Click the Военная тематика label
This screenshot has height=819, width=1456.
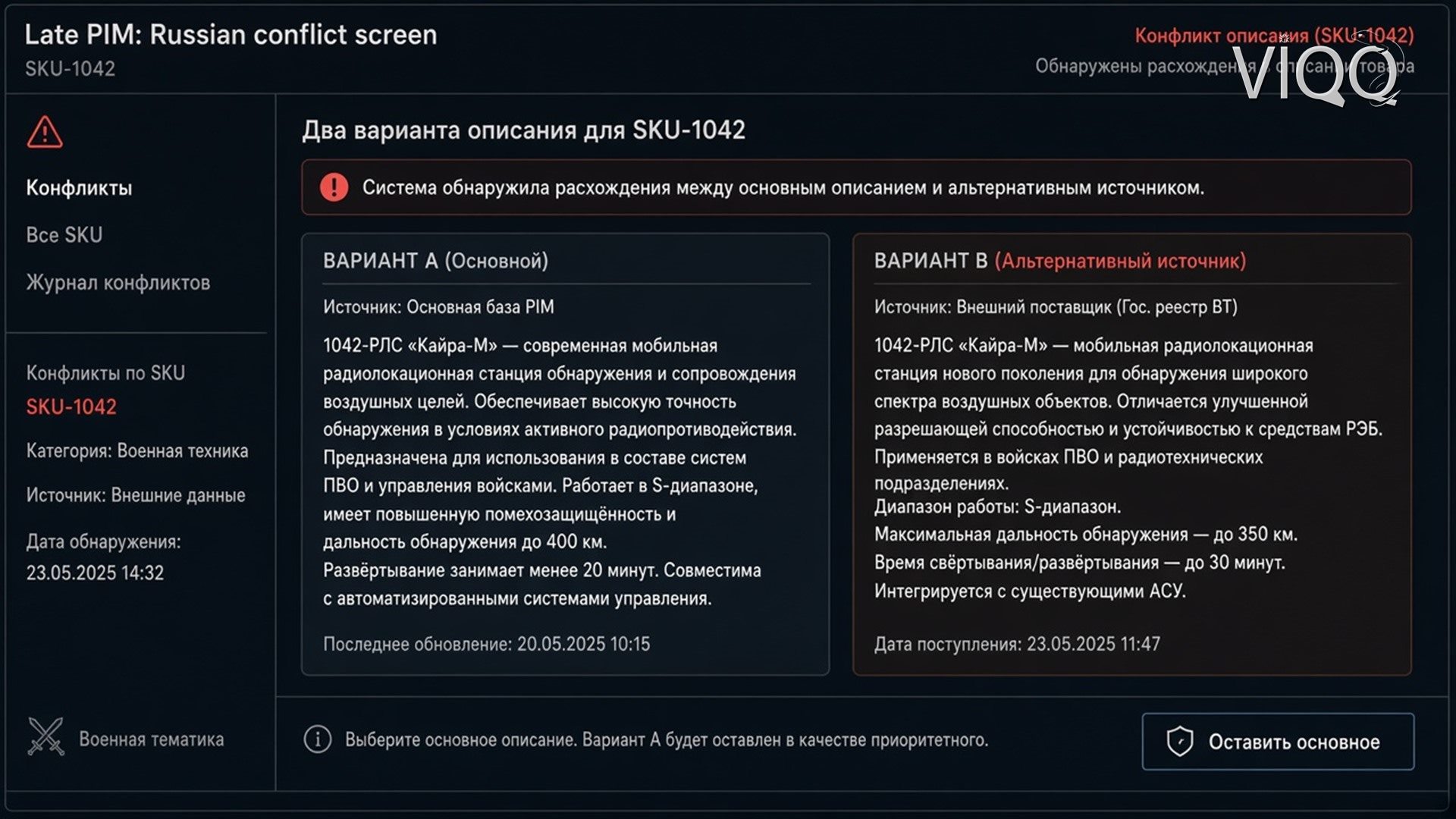[152, 739]
